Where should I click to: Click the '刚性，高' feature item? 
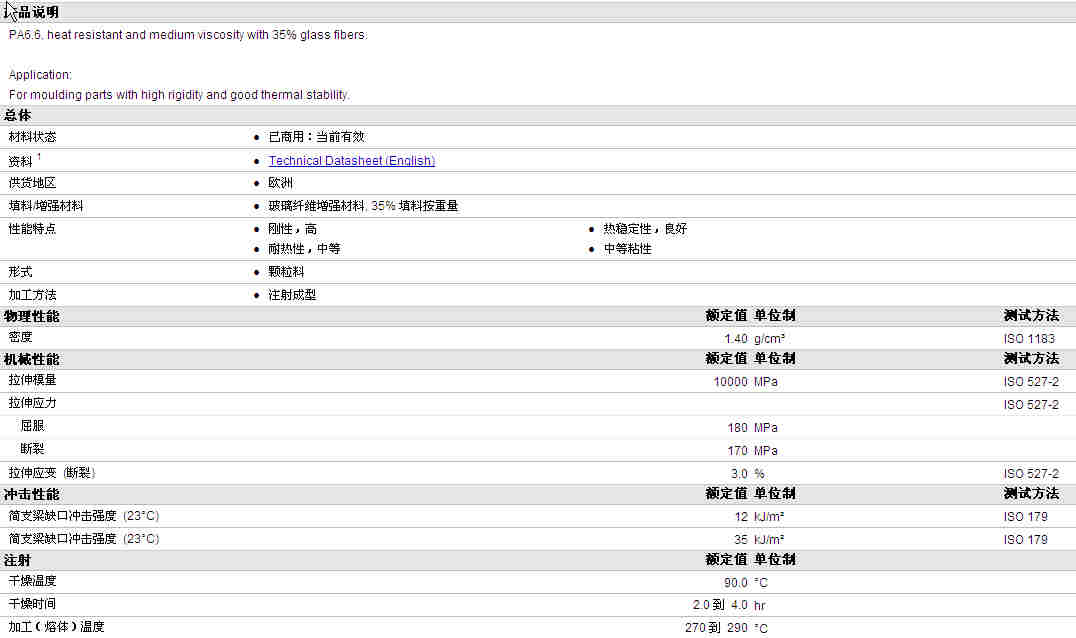click(292, 229)
